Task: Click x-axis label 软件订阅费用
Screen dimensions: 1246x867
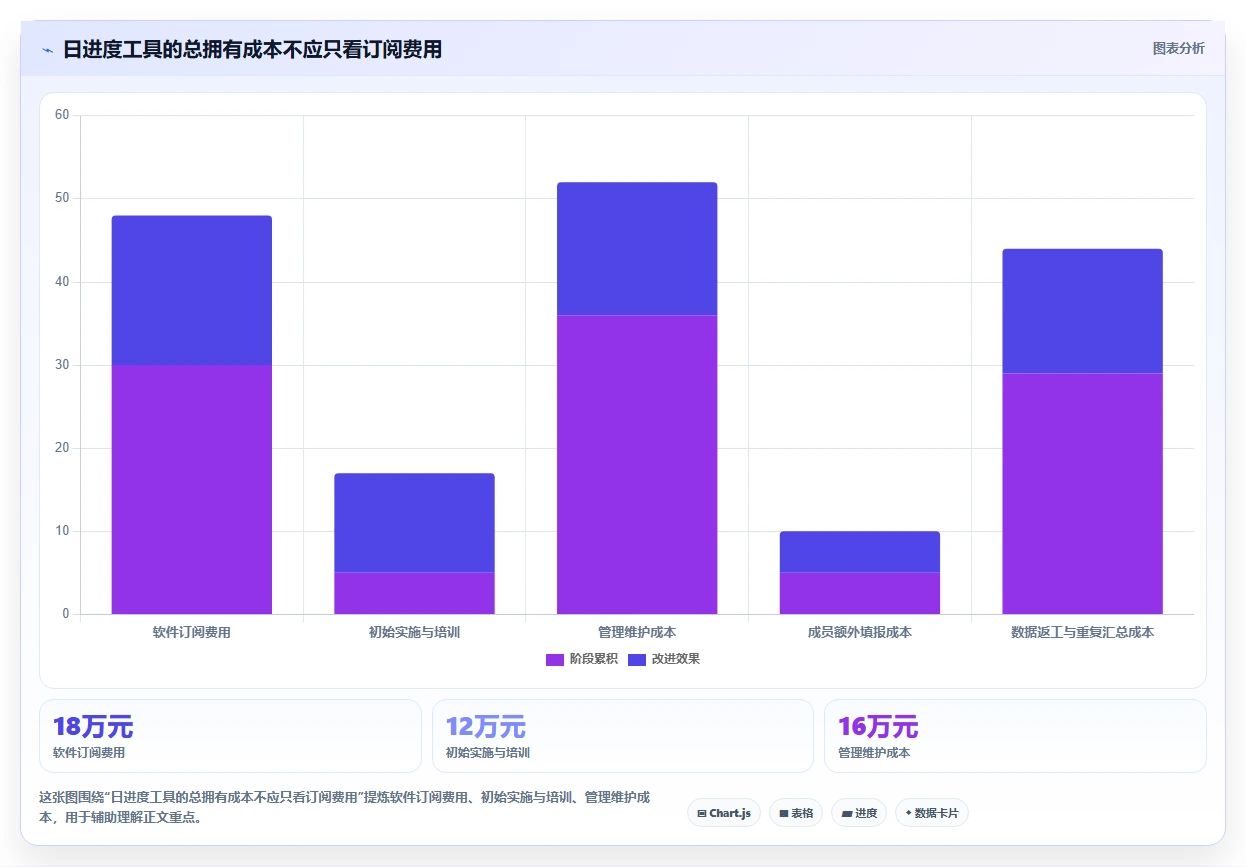Action: (192, 632)
